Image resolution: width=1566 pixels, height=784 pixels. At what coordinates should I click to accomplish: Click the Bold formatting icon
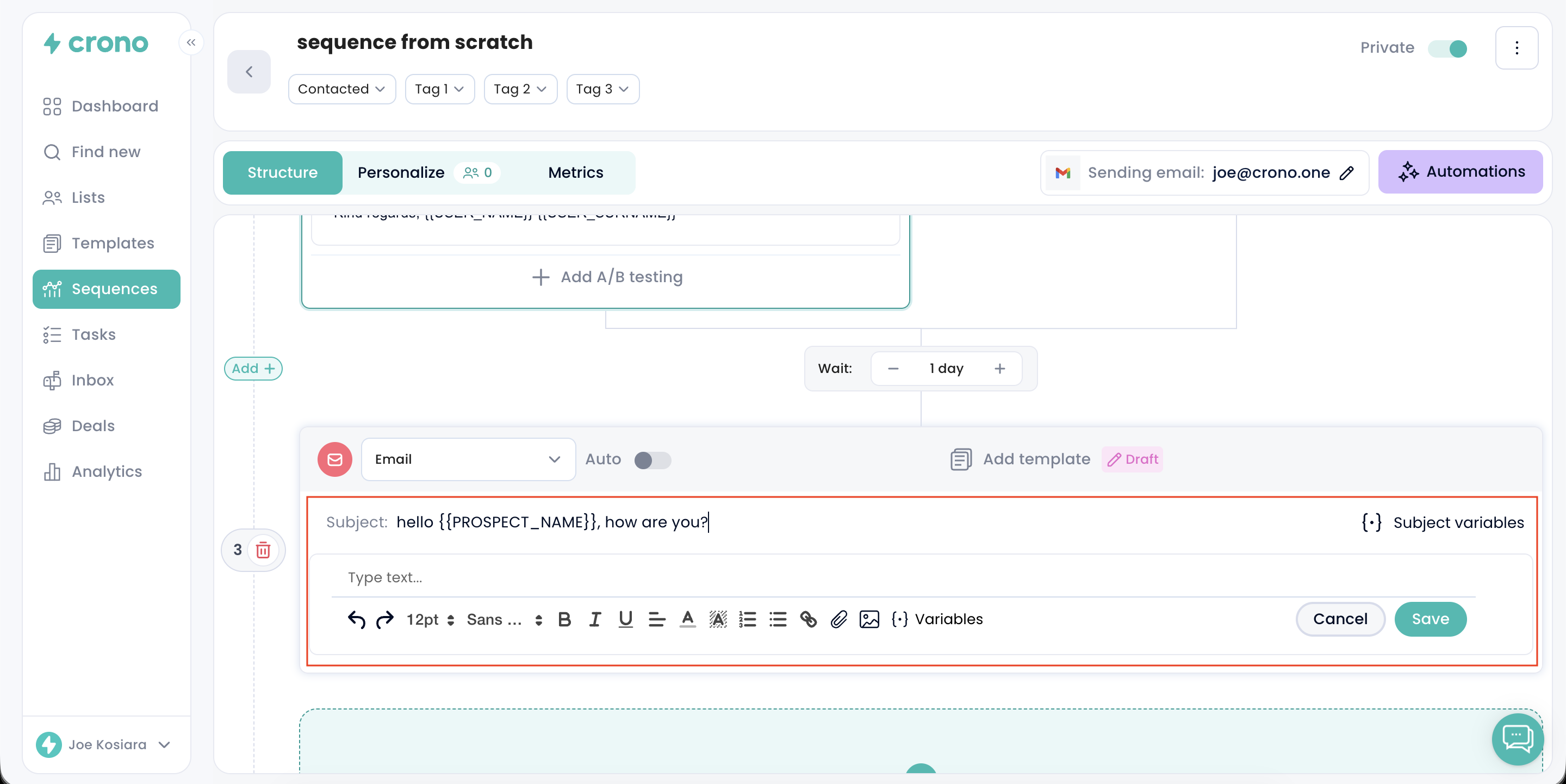click(x=564, y=619)
